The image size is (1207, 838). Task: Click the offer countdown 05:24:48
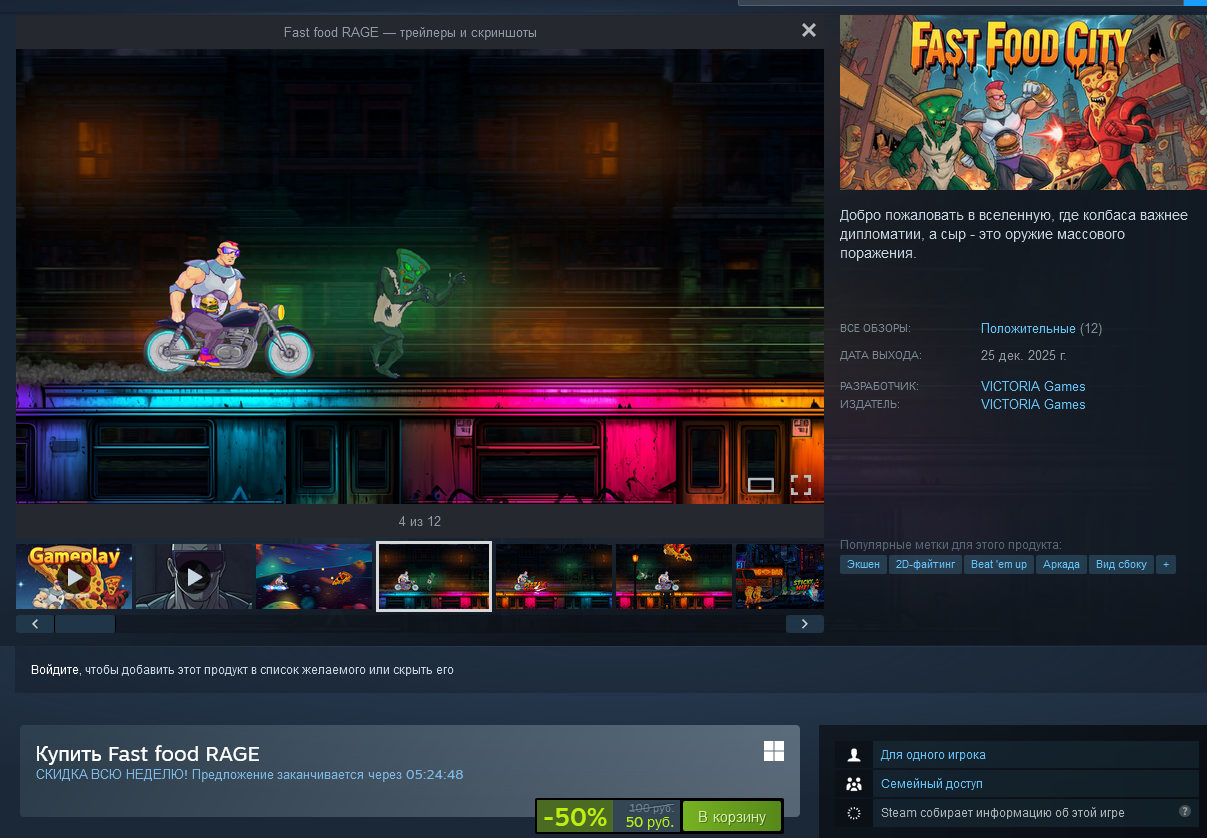pyautogui.click(x=435, y=775)
